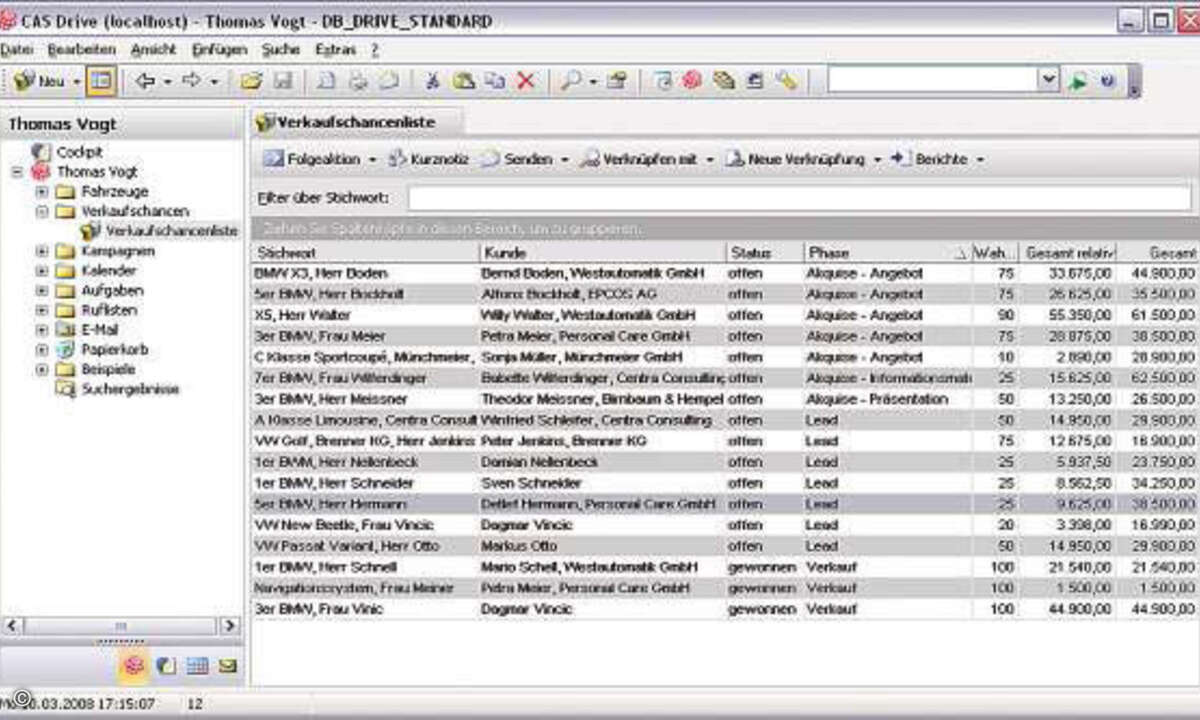Viewport: 1200px width, 720px height.
Task: Click the document icon in bottom navigation bar
Action: [x=166, y=665]
